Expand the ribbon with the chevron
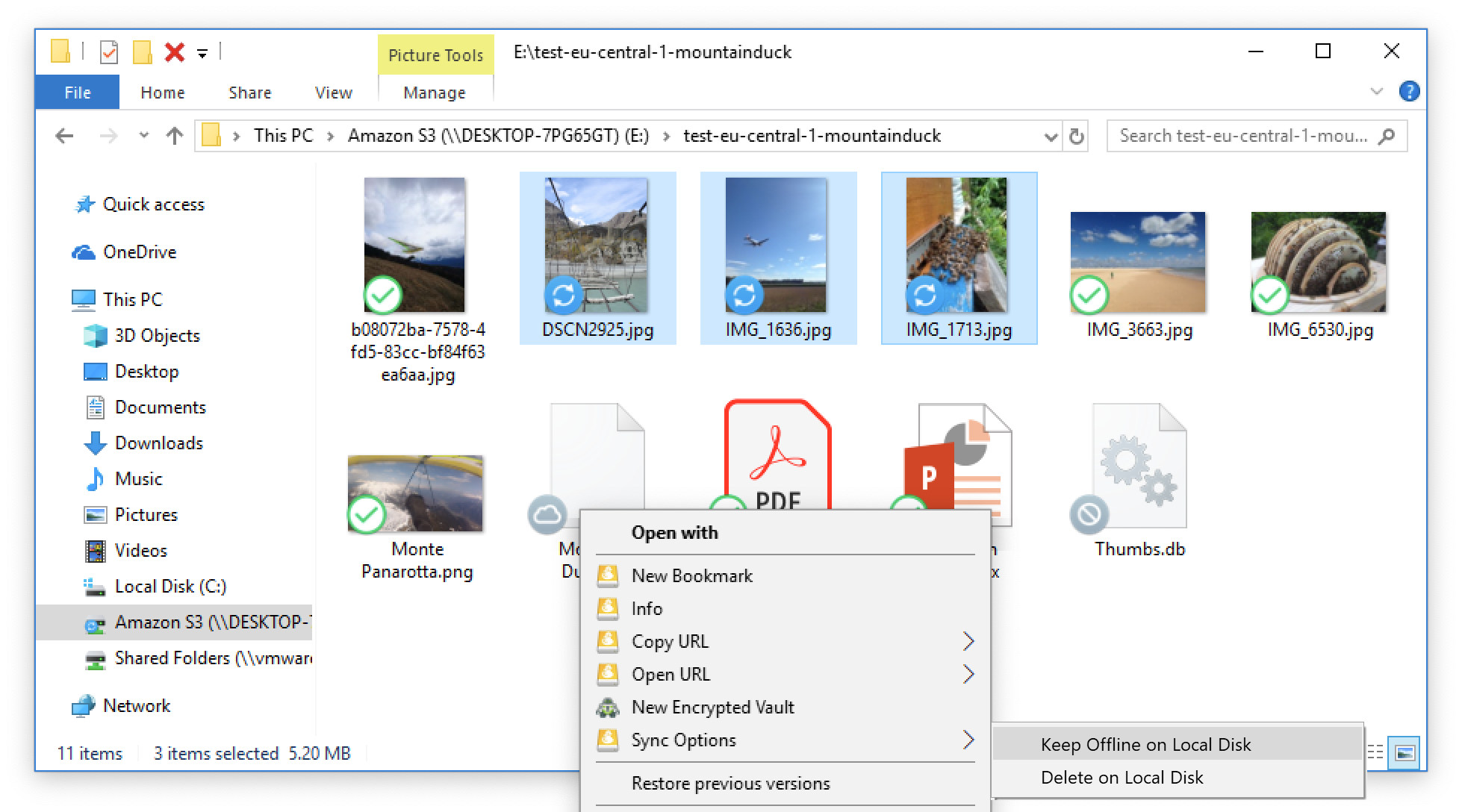The width and height of the screenshot is (1462, 812). coord(1376,92)
